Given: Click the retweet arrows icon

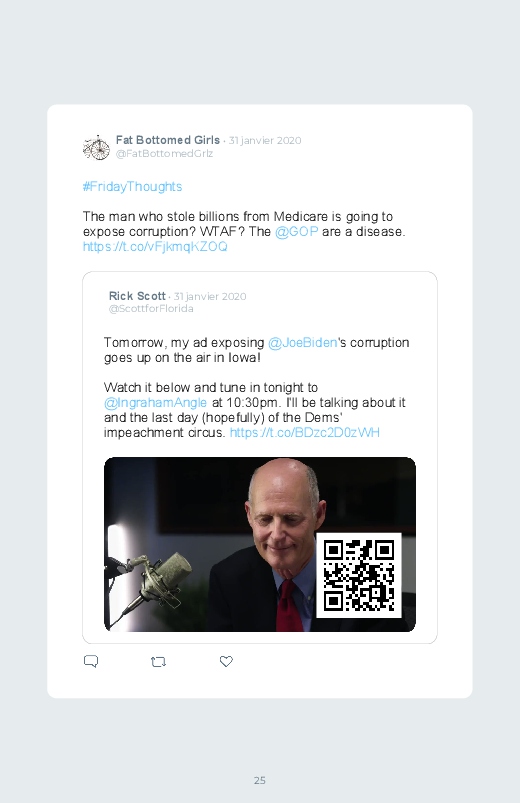Looking at the screenshot, I should [x=158, y=662].
